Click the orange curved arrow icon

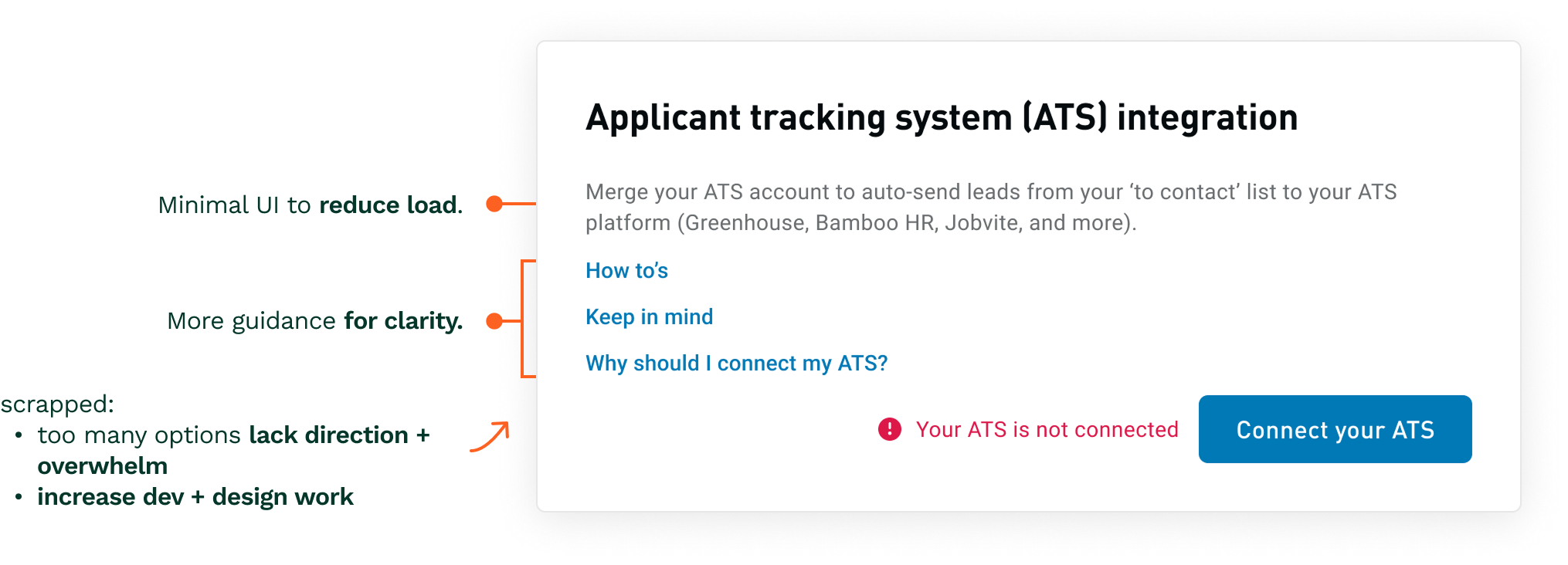click(490, 437)
